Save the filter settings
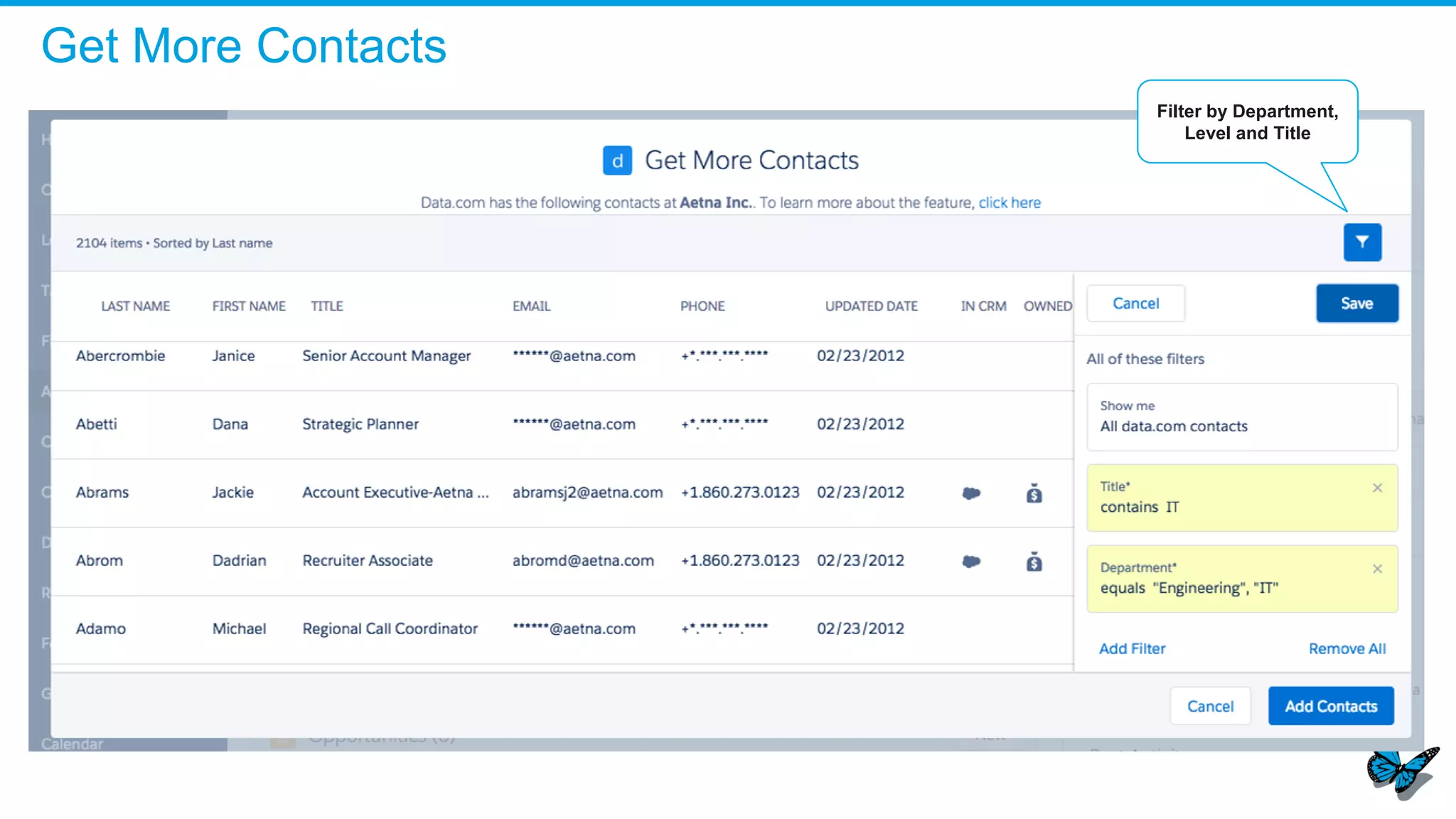This screenshot has width=1456, height=819. [1356, 304]
